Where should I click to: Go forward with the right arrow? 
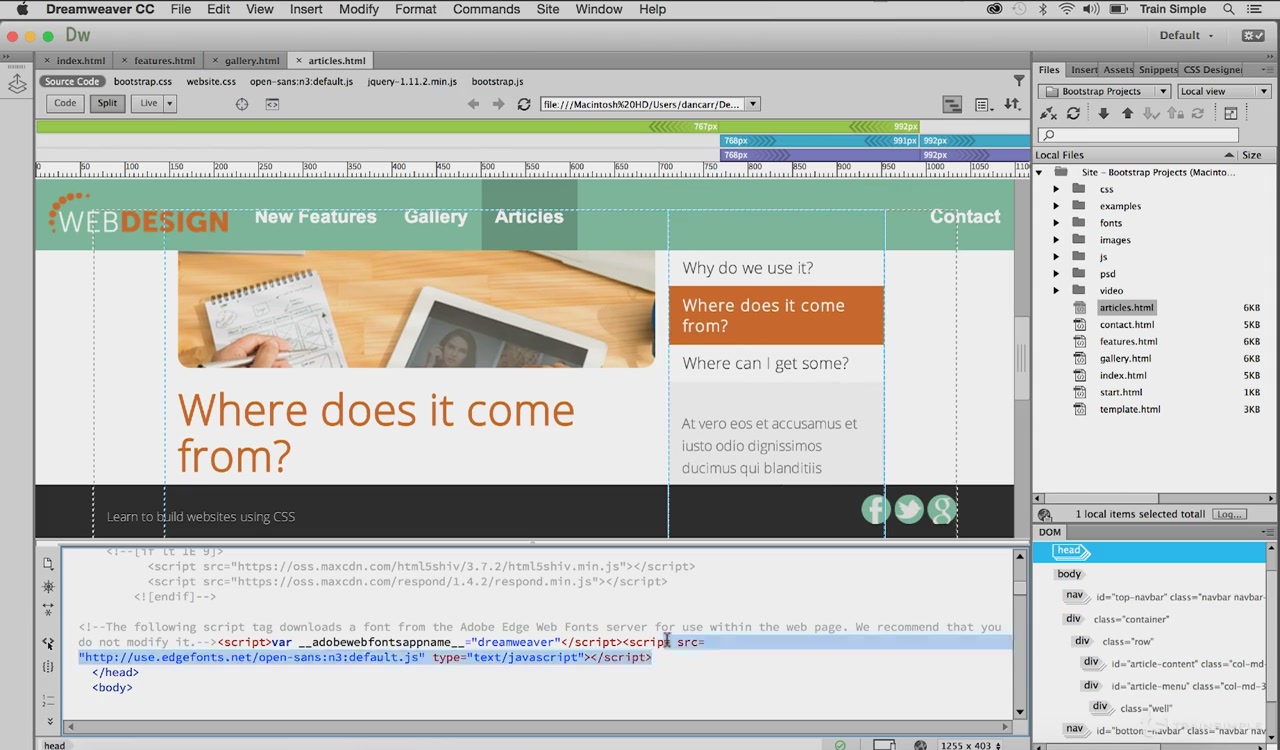coord(498,104)
